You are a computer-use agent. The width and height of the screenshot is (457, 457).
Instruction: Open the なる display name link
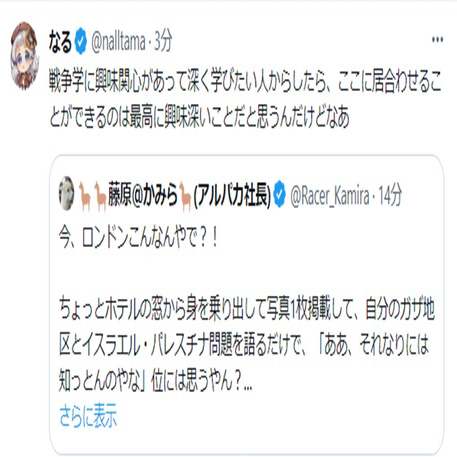[x=60, y=41]
